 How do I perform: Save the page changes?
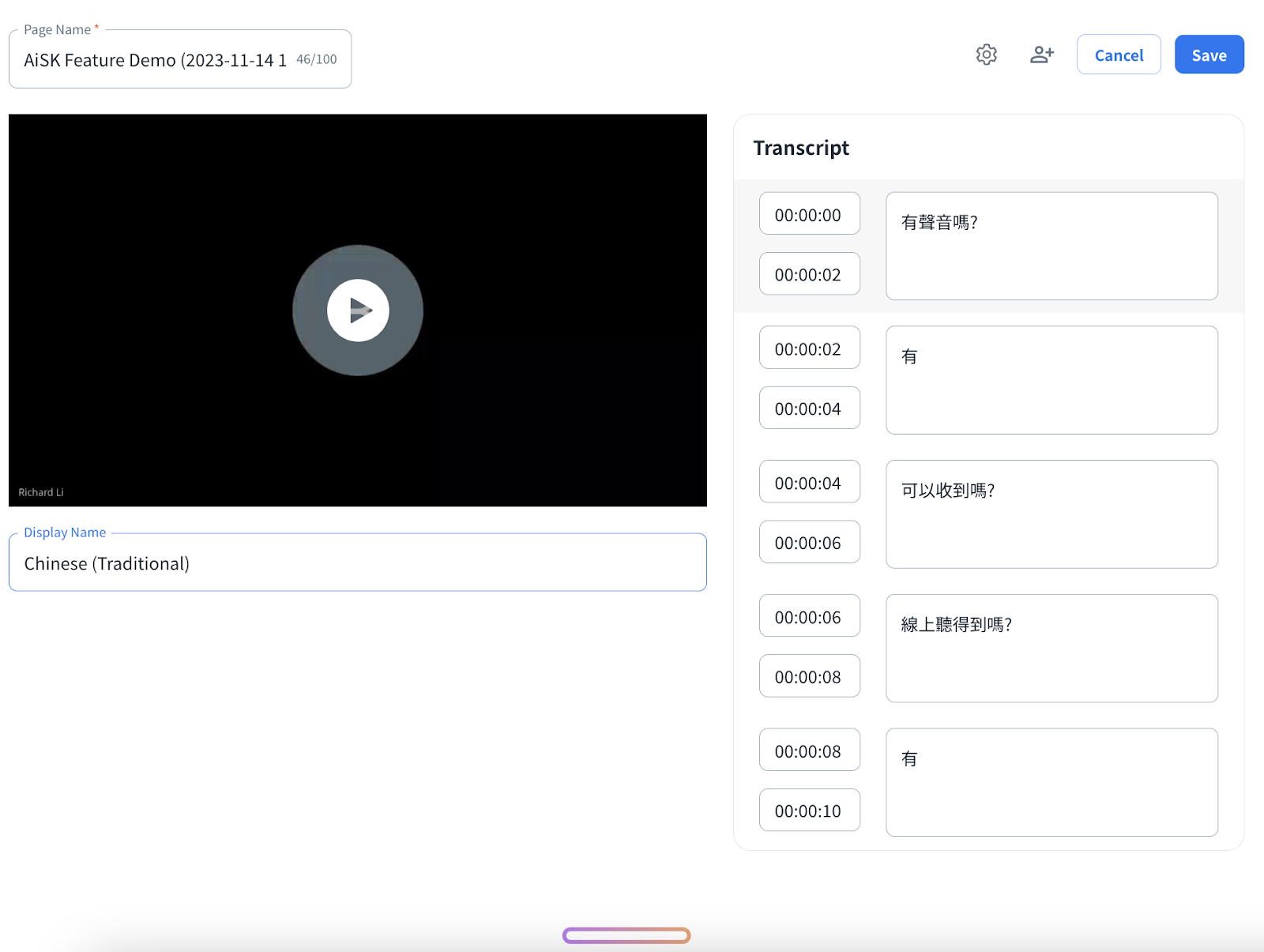click(1208, 55)
